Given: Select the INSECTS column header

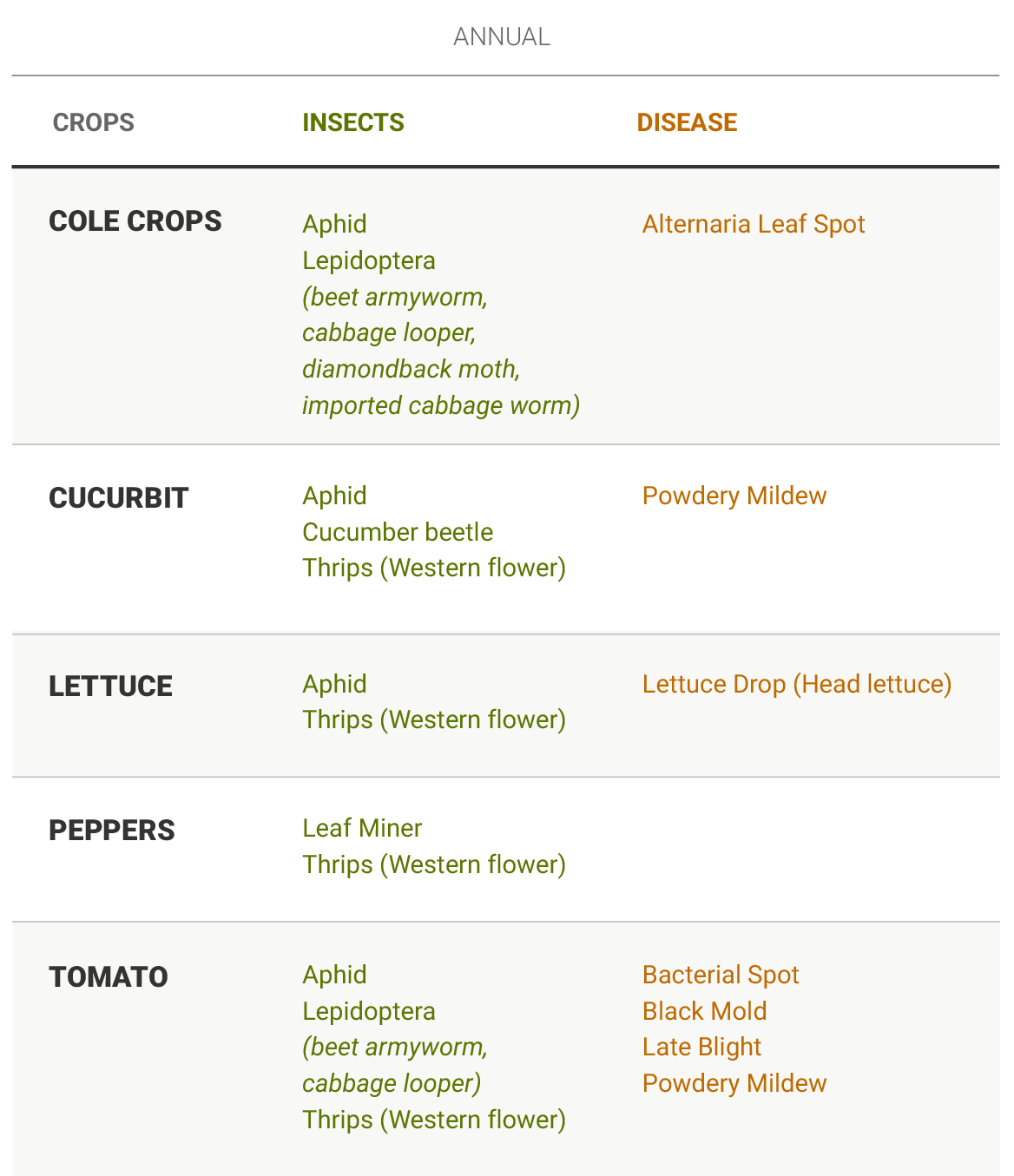Looking at the screenshot, I should (x=353, y=122).
